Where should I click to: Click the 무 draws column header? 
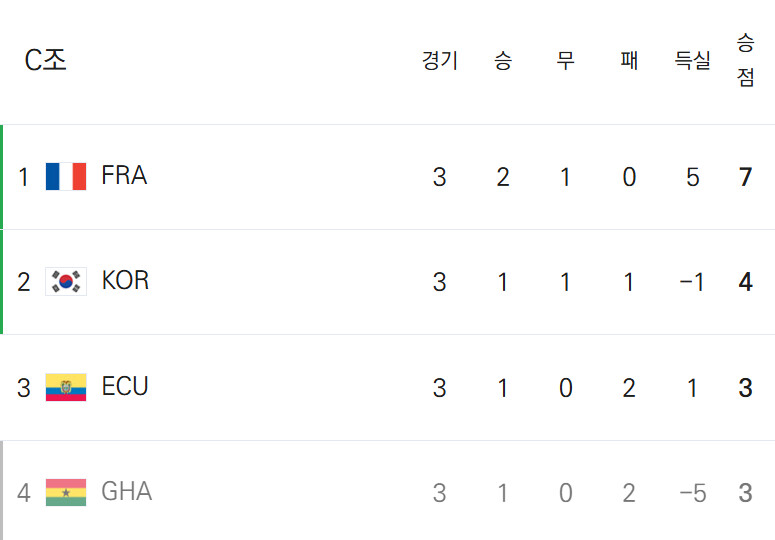coord(565,61)
